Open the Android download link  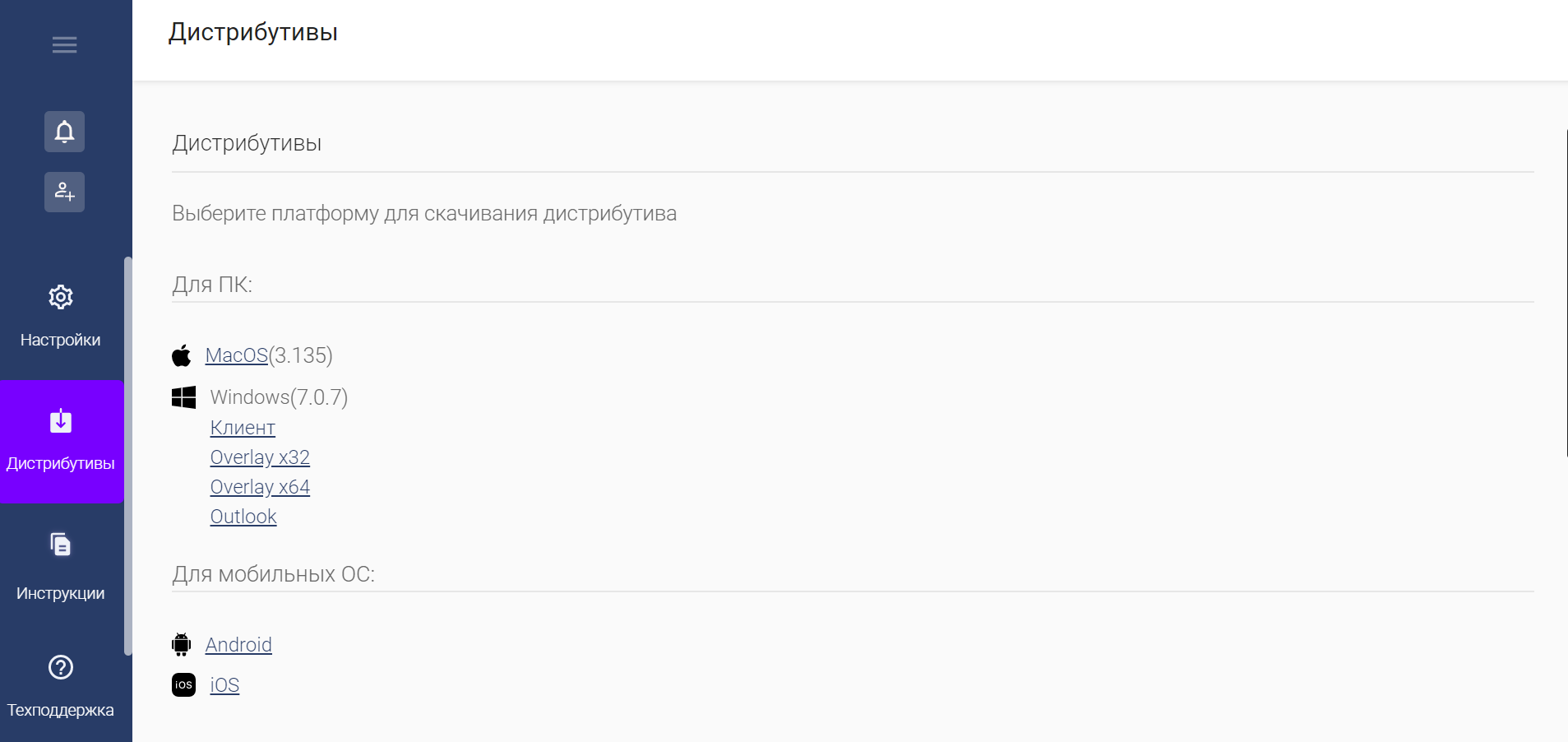click(x=238, y=645)
